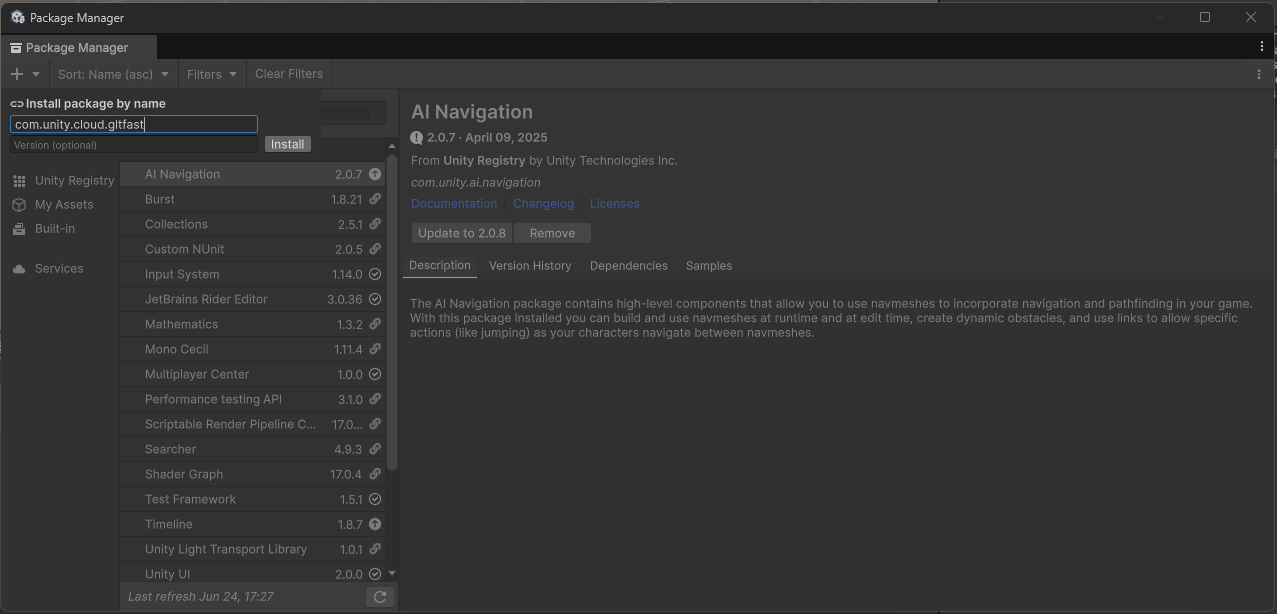
Task: Open the toolbar three-dot more options menu
Action: point(1259,74)
